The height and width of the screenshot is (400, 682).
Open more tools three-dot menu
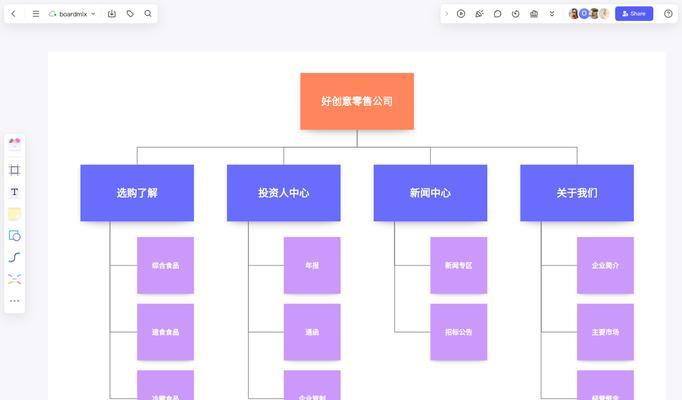click(x=14, y=301)
